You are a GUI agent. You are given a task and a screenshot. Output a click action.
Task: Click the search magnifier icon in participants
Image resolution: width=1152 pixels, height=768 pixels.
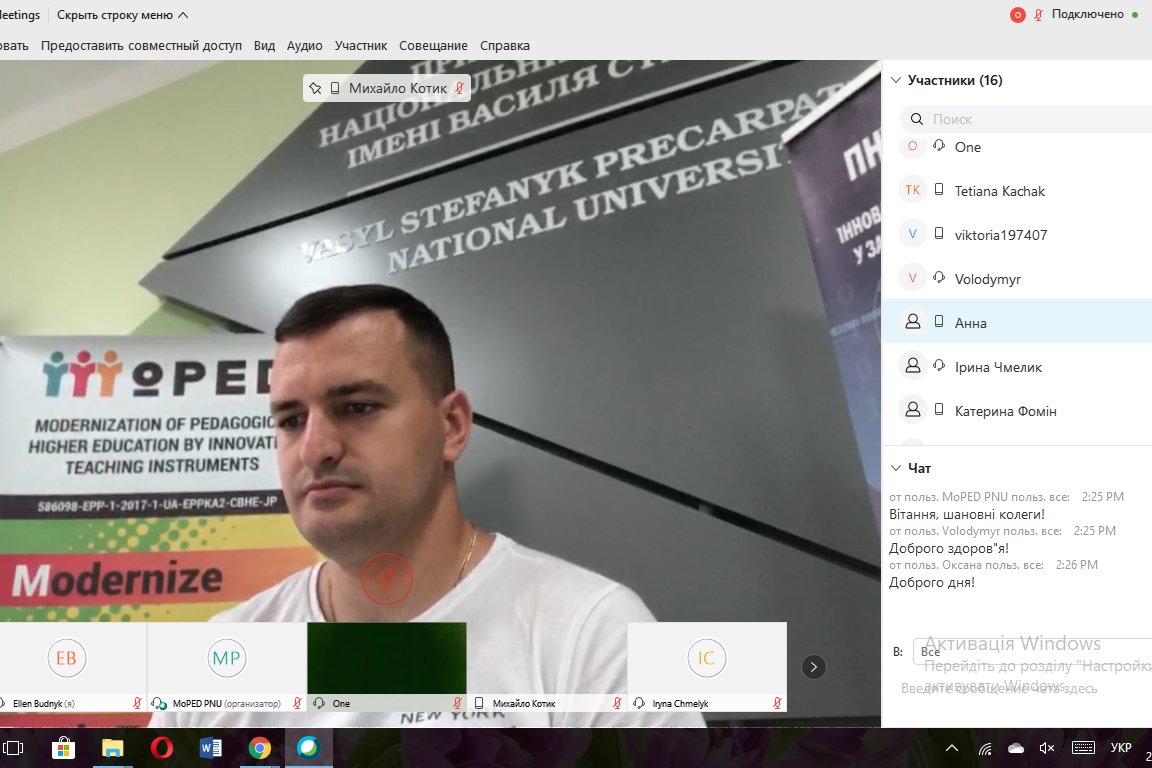(917, 119)
